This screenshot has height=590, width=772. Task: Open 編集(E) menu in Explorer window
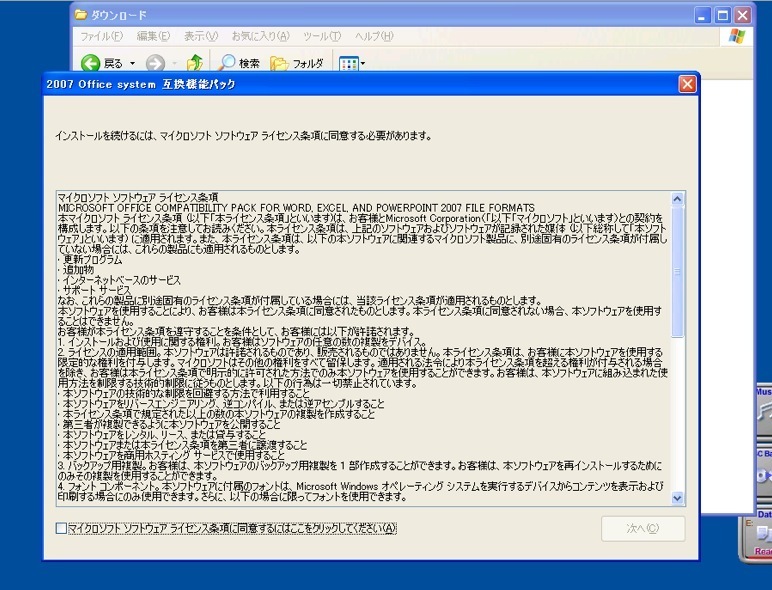tap(153, 36)
